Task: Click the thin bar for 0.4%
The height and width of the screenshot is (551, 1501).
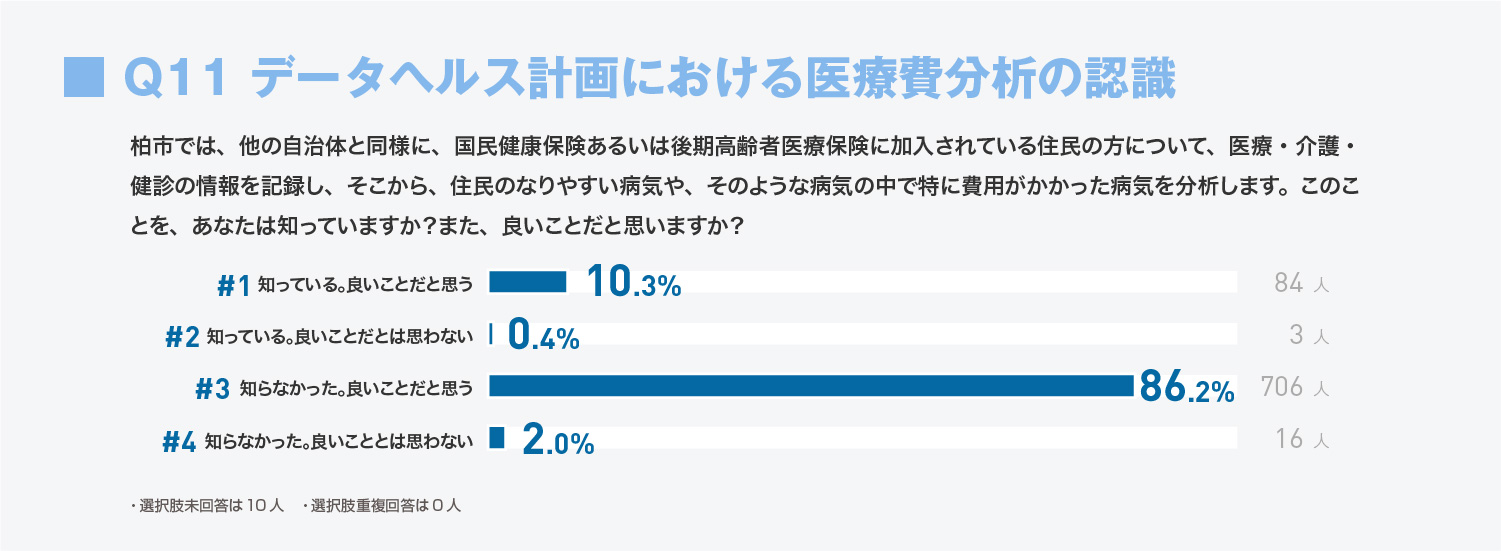Action: [x=491, y=334]
